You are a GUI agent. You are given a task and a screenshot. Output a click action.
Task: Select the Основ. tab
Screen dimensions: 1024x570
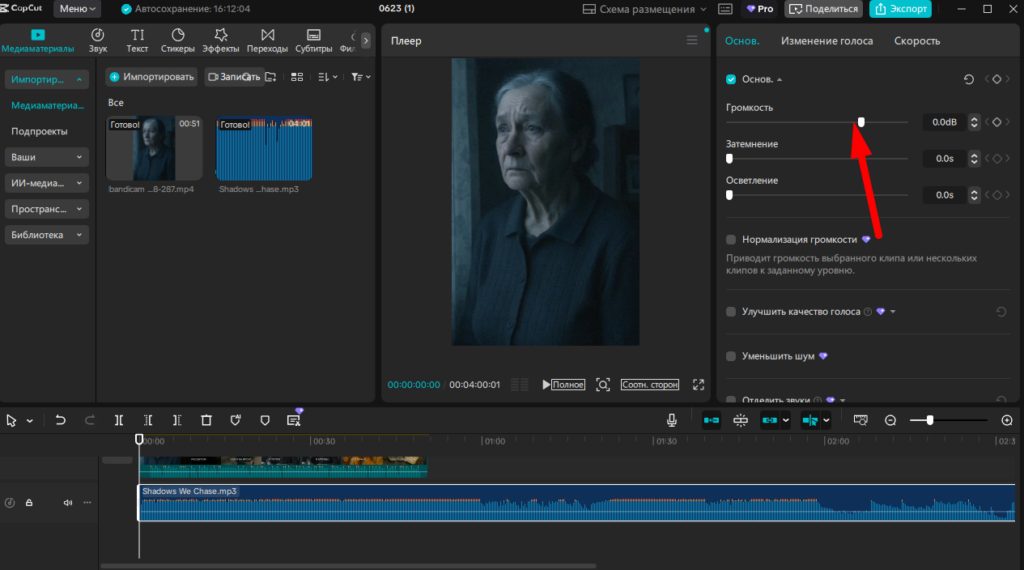[742, 40]
